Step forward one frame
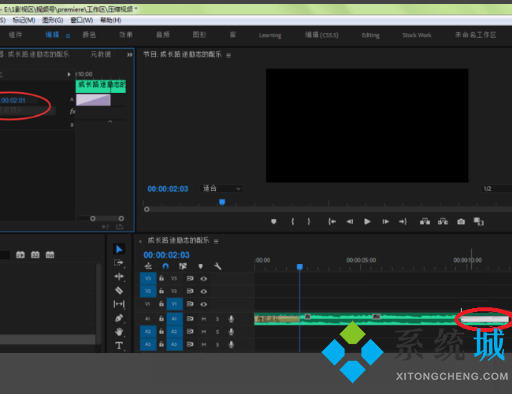This screenshot has height=394, width=513. click(x=385, y=221)
